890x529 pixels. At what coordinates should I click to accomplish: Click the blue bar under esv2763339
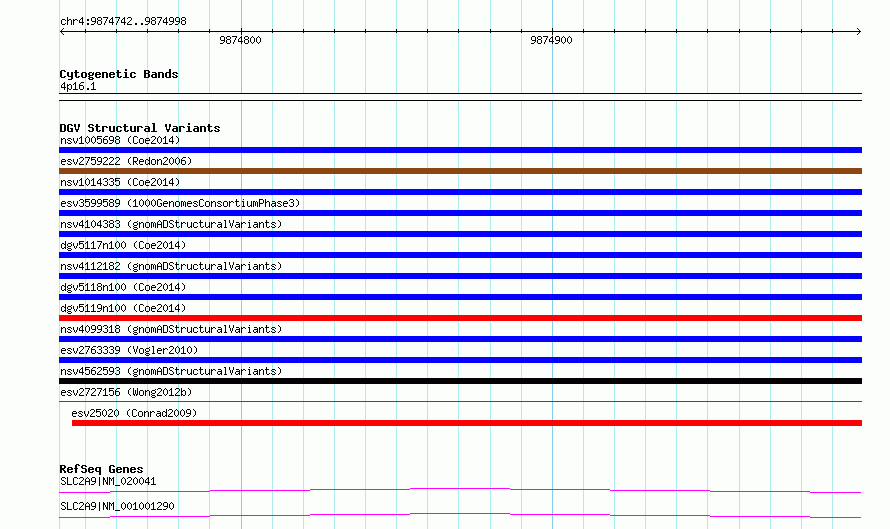pos(460,360)
